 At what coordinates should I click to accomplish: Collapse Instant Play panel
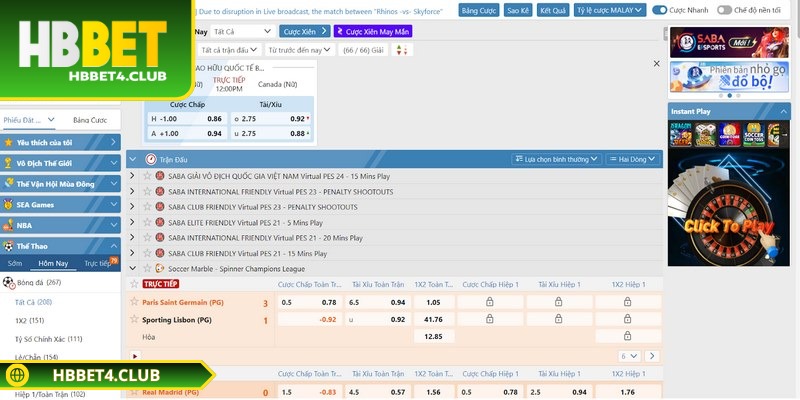tap(783, 111)
